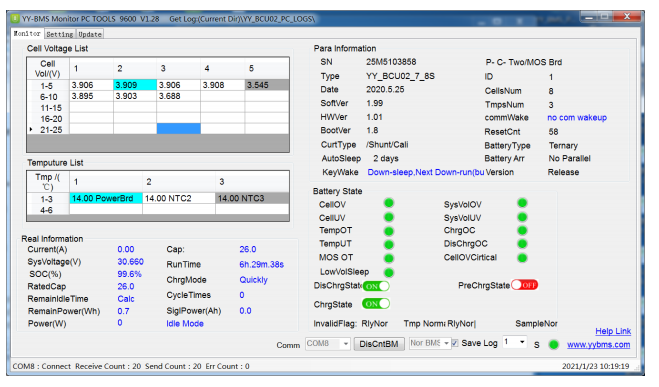Image resolution: width=659 pixels, height=387 pixels.
Task: Expand the Nor BMS mode dropdown
Action: [430, 343]
